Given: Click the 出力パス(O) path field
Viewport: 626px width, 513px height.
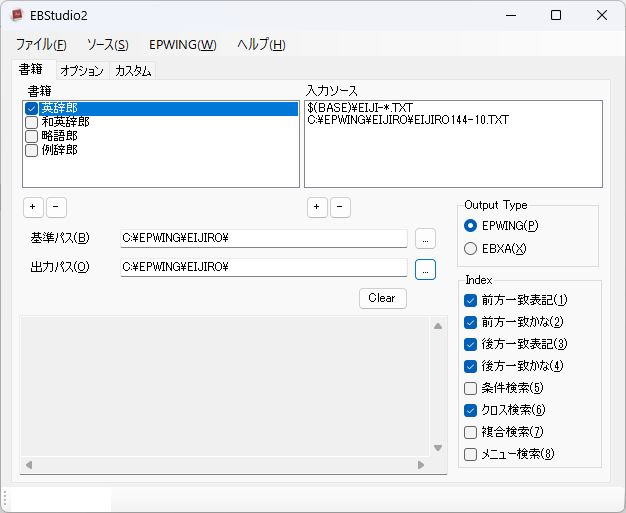Looking at the screenshot, I should pyautogui.click(x=263, y=267).
